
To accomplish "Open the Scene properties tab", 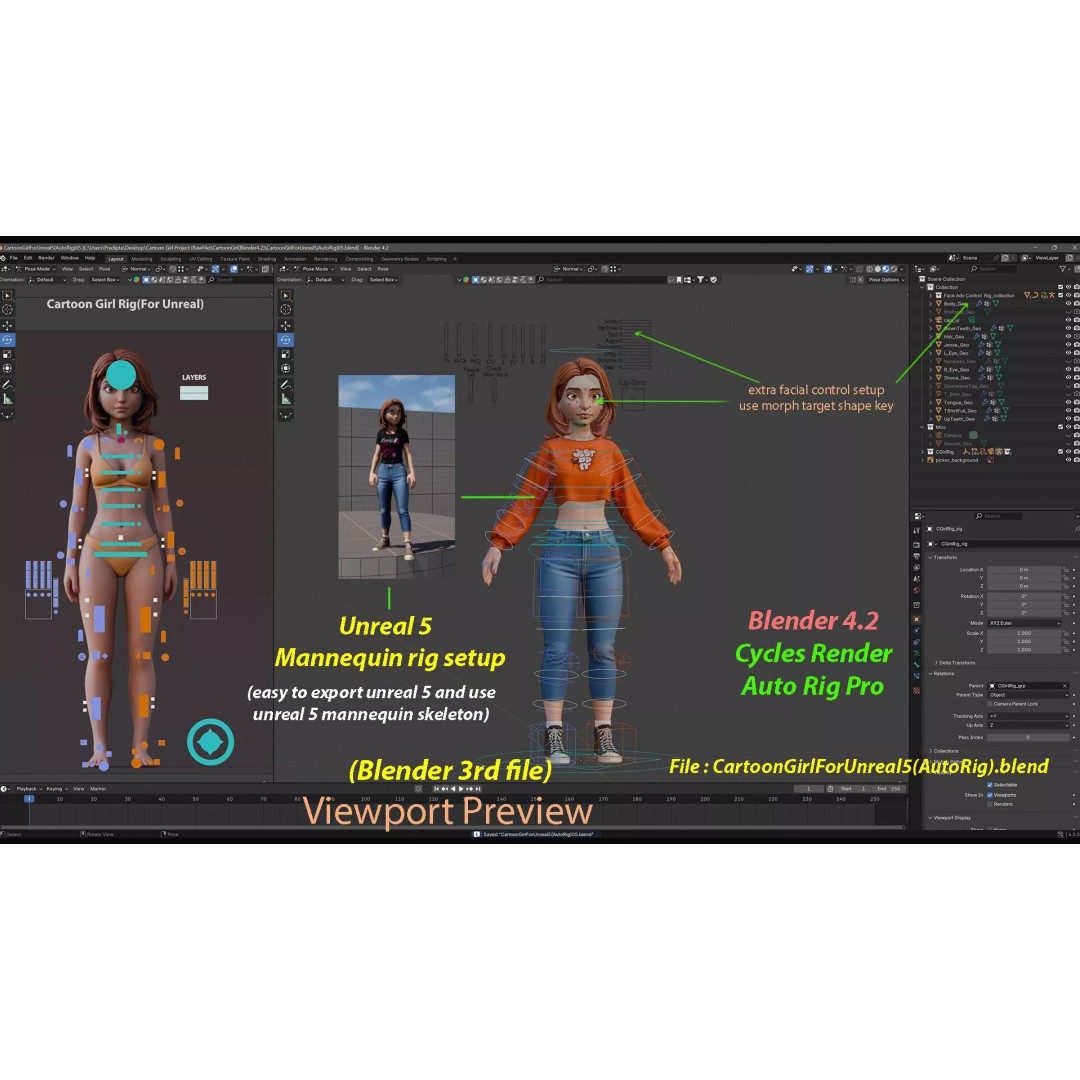I will point(916,579).
